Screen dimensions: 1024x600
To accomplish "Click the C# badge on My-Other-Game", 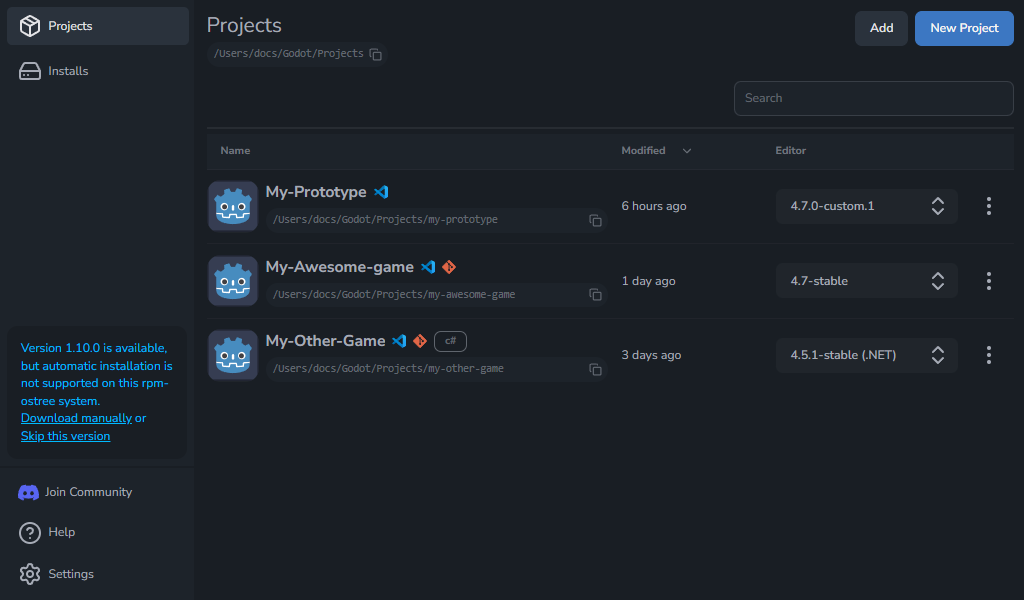I will click(450, 341).
